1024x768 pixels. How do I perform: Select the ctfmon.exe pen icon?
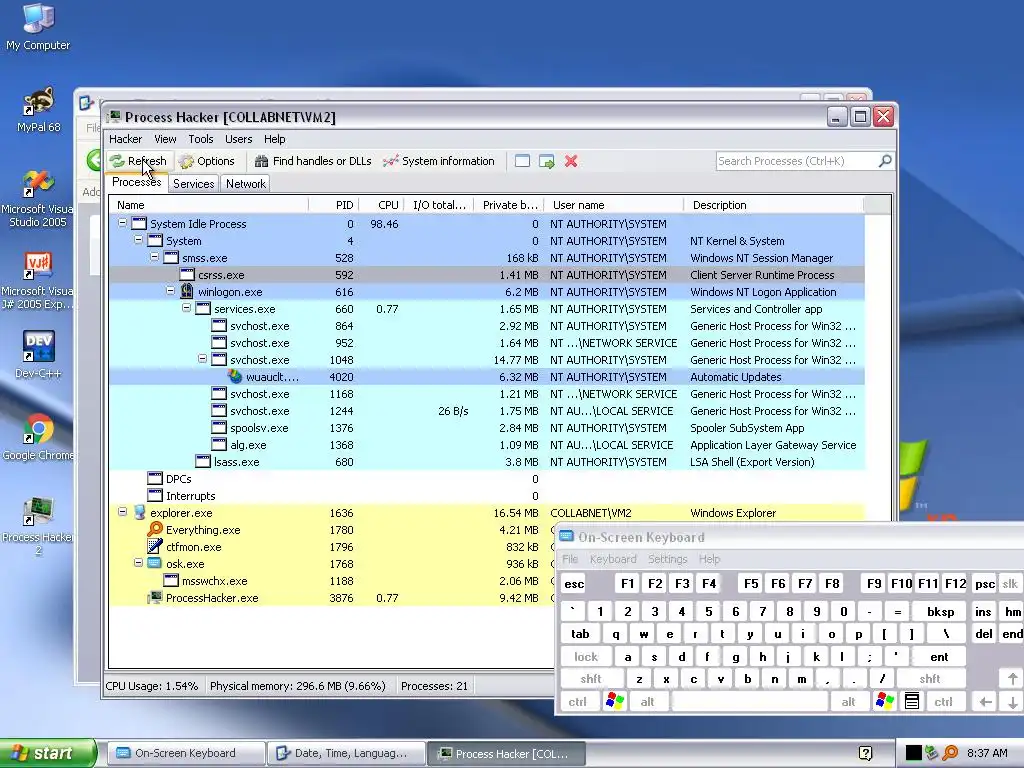155,547
